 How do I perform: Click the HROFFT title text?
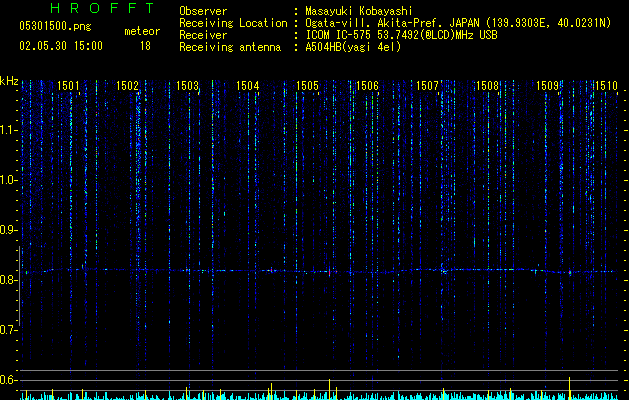pyautogui.click(x=103, y=8)
